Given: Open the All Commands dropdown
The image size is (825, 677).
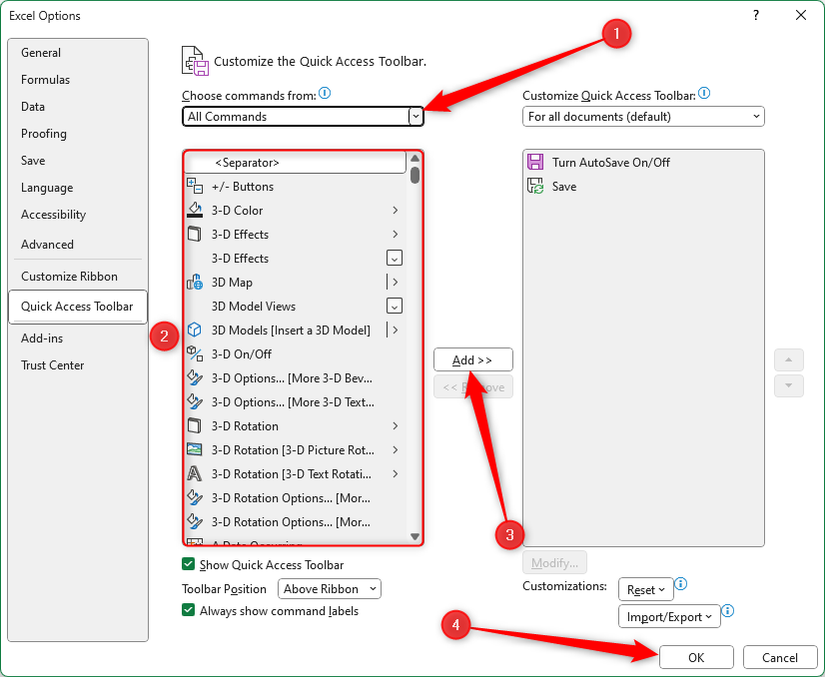Looking at the screenshot, I should point(415,116).
